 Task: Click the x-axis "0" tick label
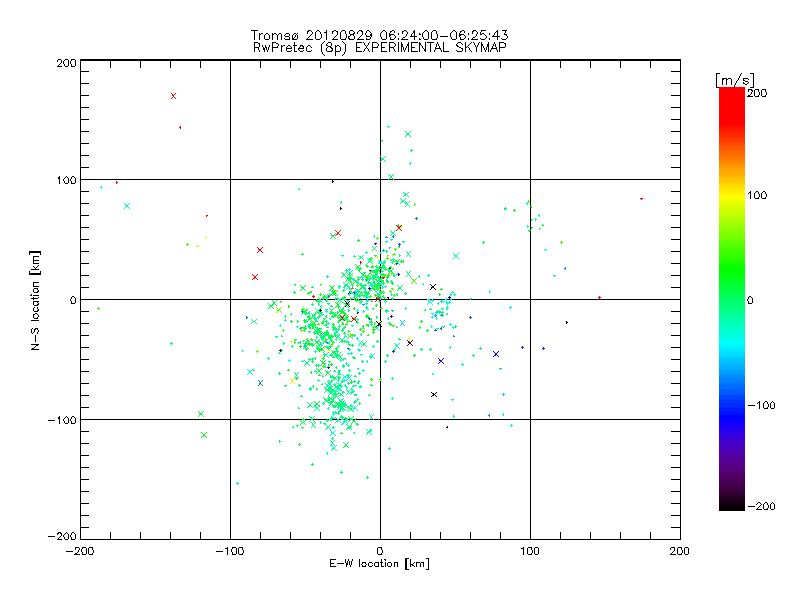380,551
